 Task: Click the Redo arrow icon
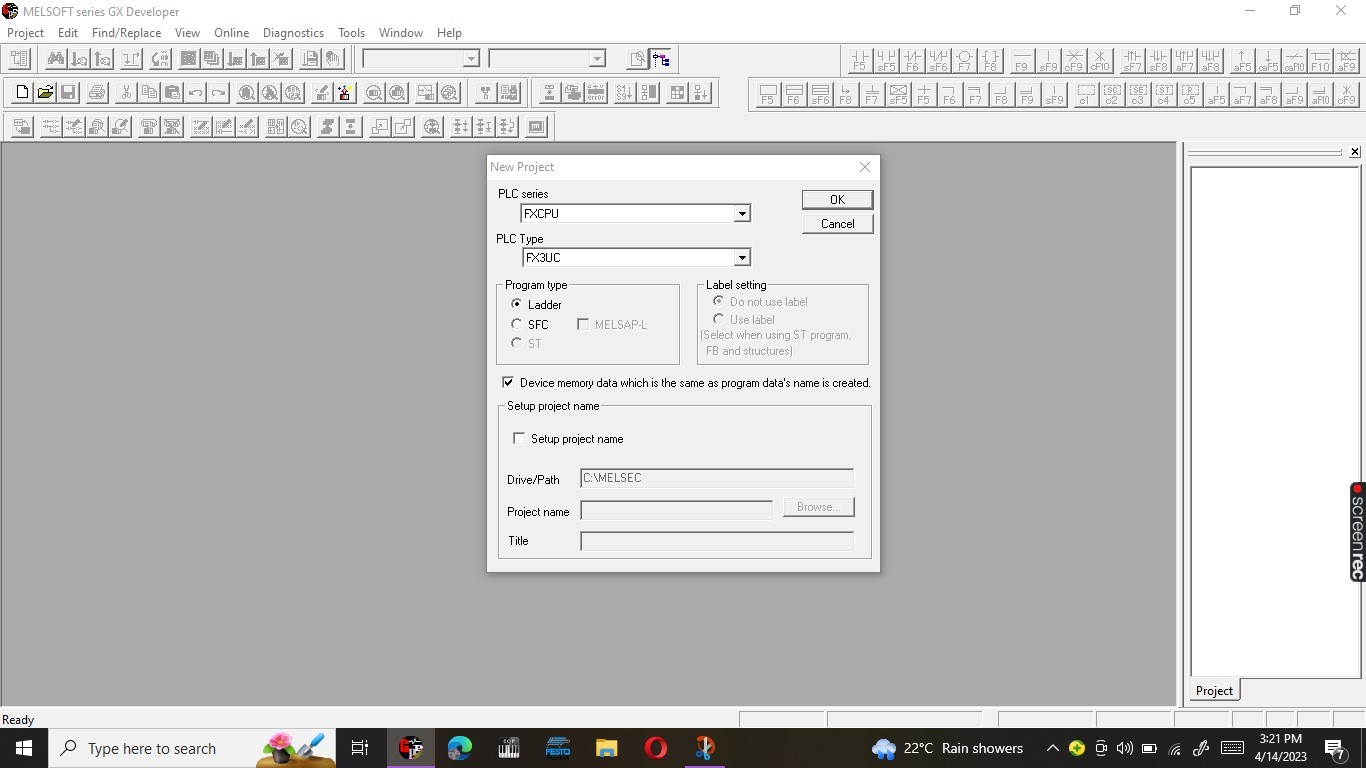[218, 93]
